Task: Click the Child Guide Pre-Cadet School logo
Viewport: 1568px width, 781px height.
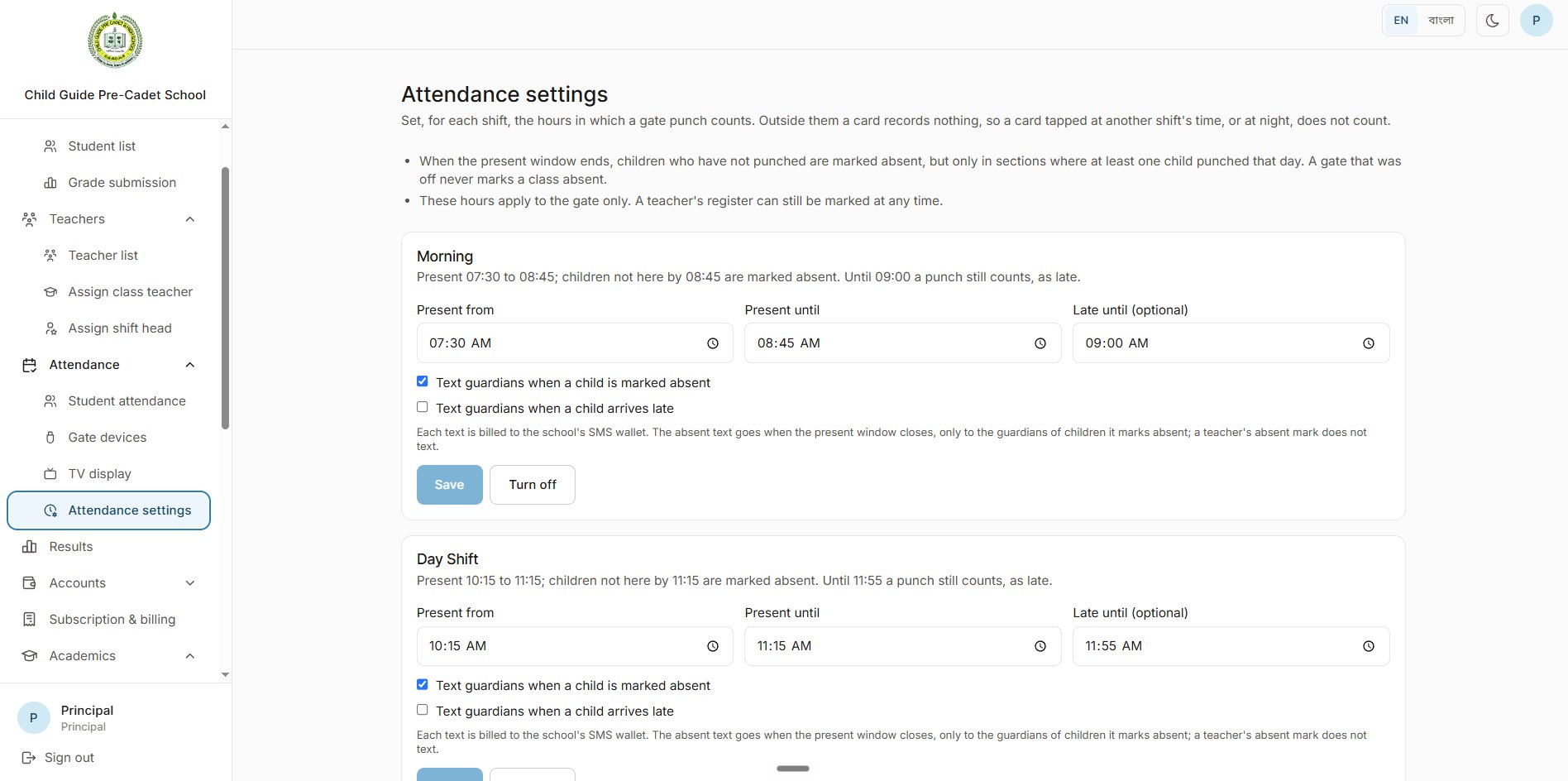Action: pos(115,40)
